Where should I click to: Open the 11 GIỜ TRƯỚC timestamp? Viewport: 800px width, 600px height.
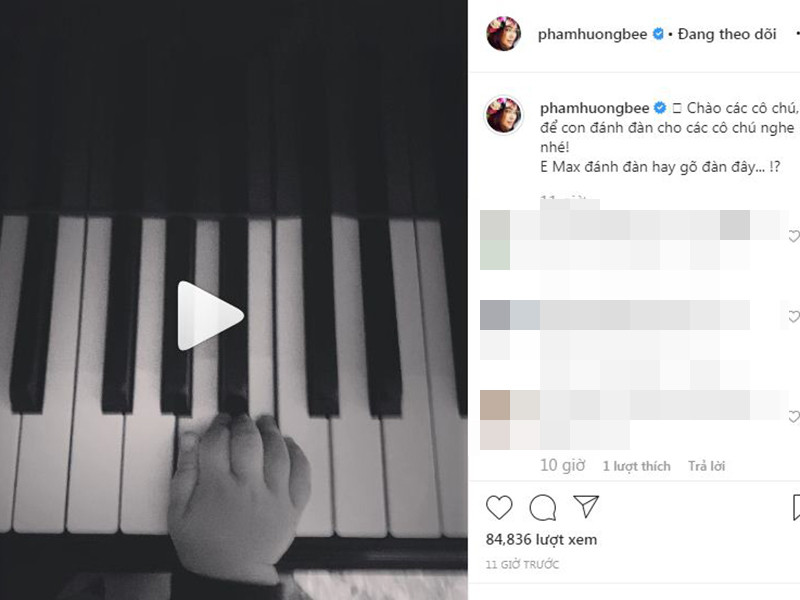tap(522, 564)
